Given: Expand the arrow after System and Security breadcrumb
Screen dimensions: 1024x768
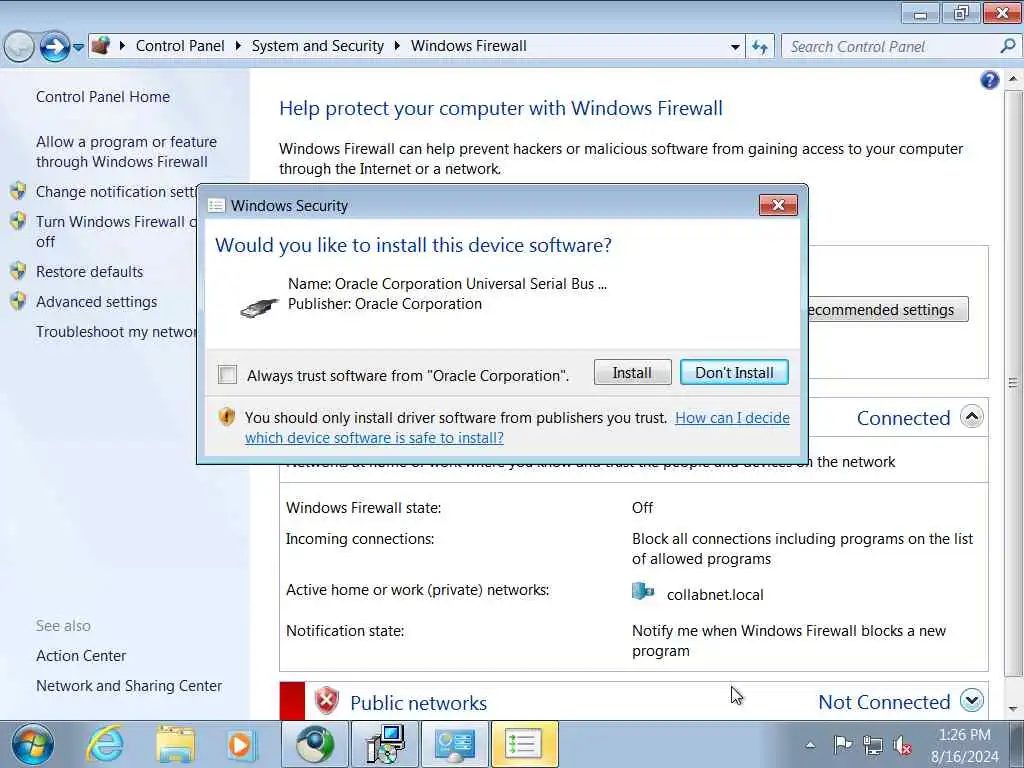Looking at the screenshot, I should (x=397, y=46).
